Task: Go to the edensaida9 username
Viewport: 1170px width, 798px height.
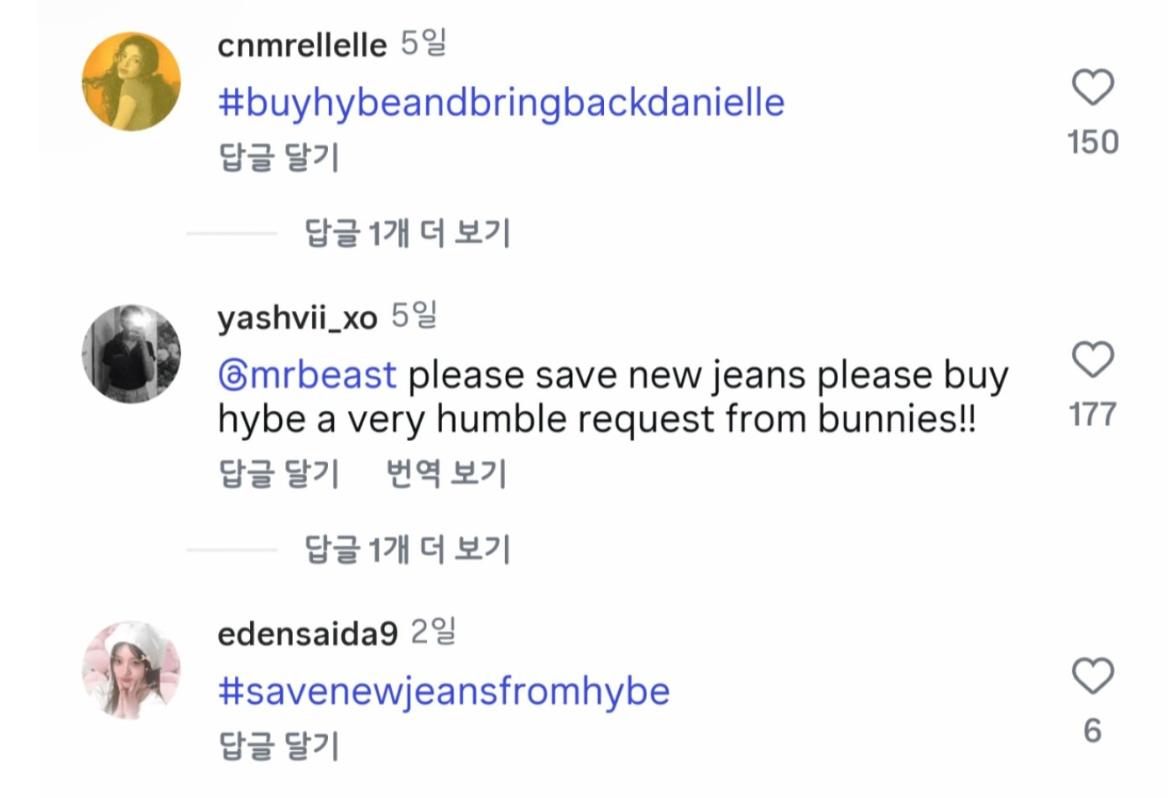Action: pos(307,634)
